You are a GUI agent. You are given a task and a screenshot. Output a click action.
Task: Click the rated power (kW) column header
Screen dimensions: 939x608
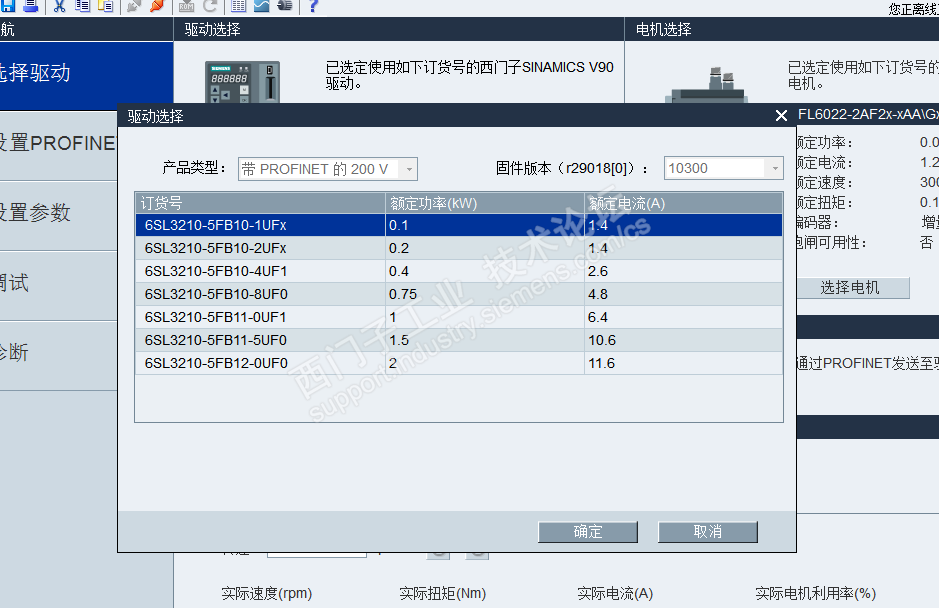tap(484, 203)
